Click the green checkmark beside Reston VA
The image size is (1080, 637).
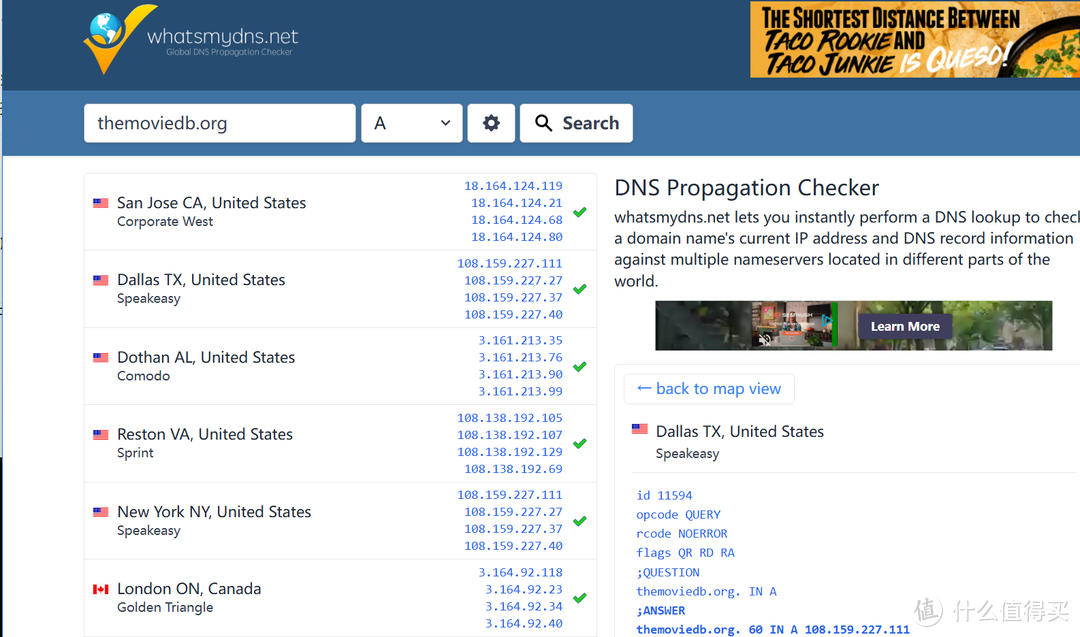(x=580, y=443)
